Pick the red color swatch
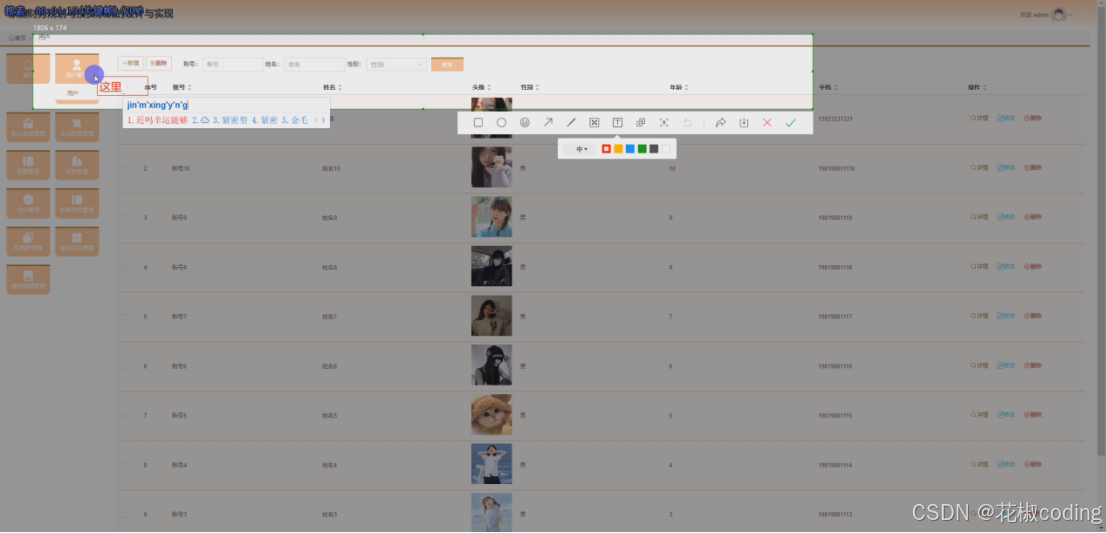The image size is (1106, 533). 606,149
